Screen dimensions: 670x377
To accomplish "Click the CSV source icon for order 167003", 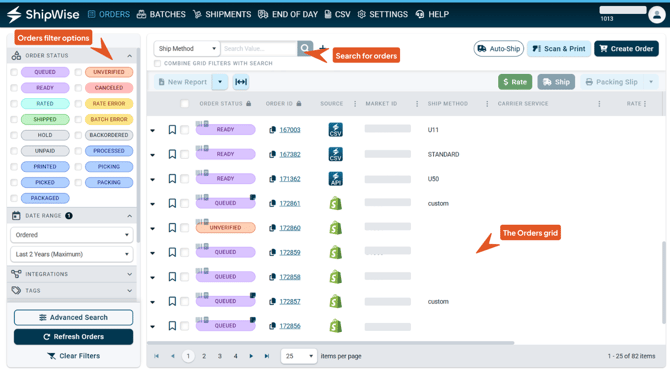I will point(335,130).
